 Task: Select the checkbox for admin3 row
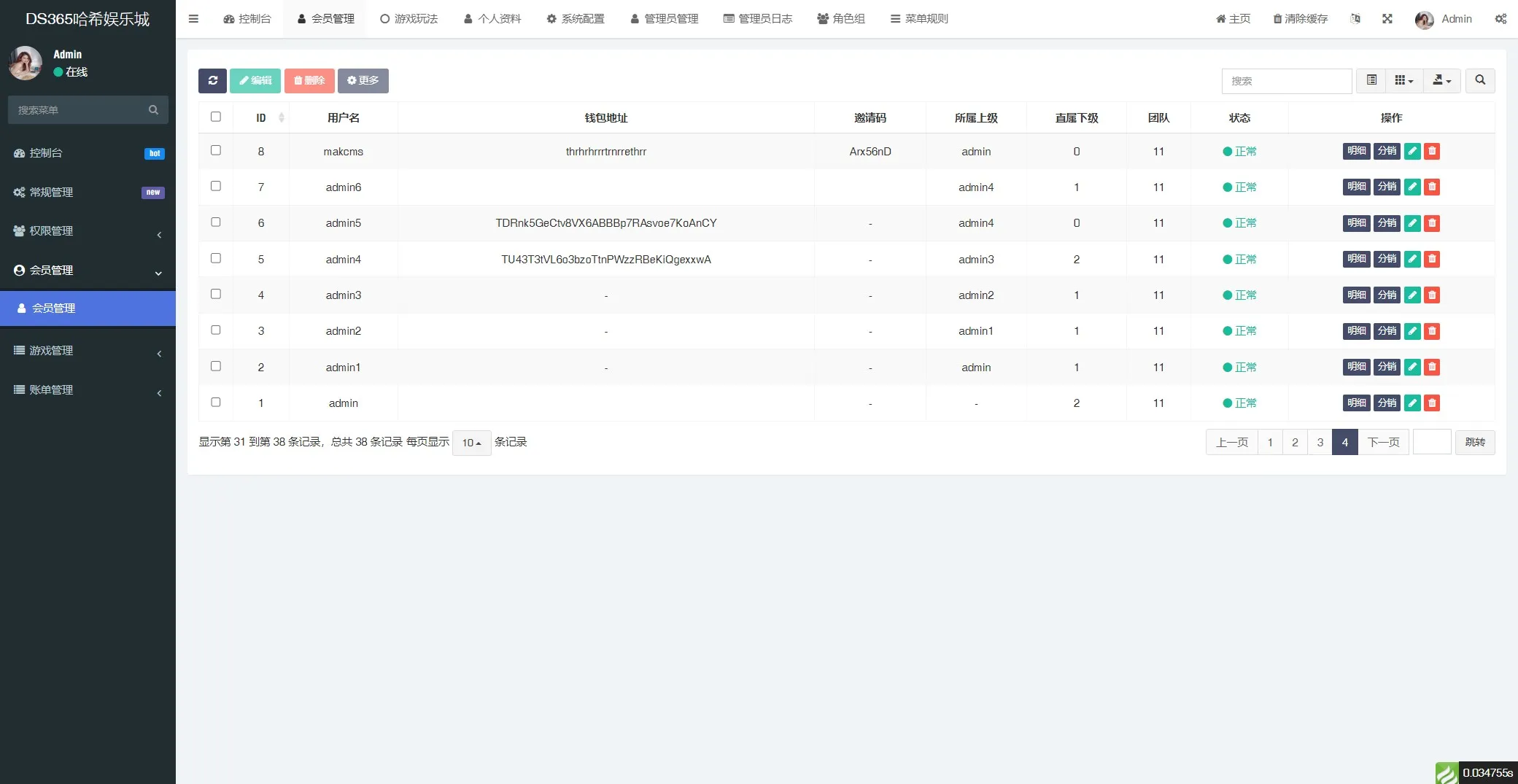216,294
